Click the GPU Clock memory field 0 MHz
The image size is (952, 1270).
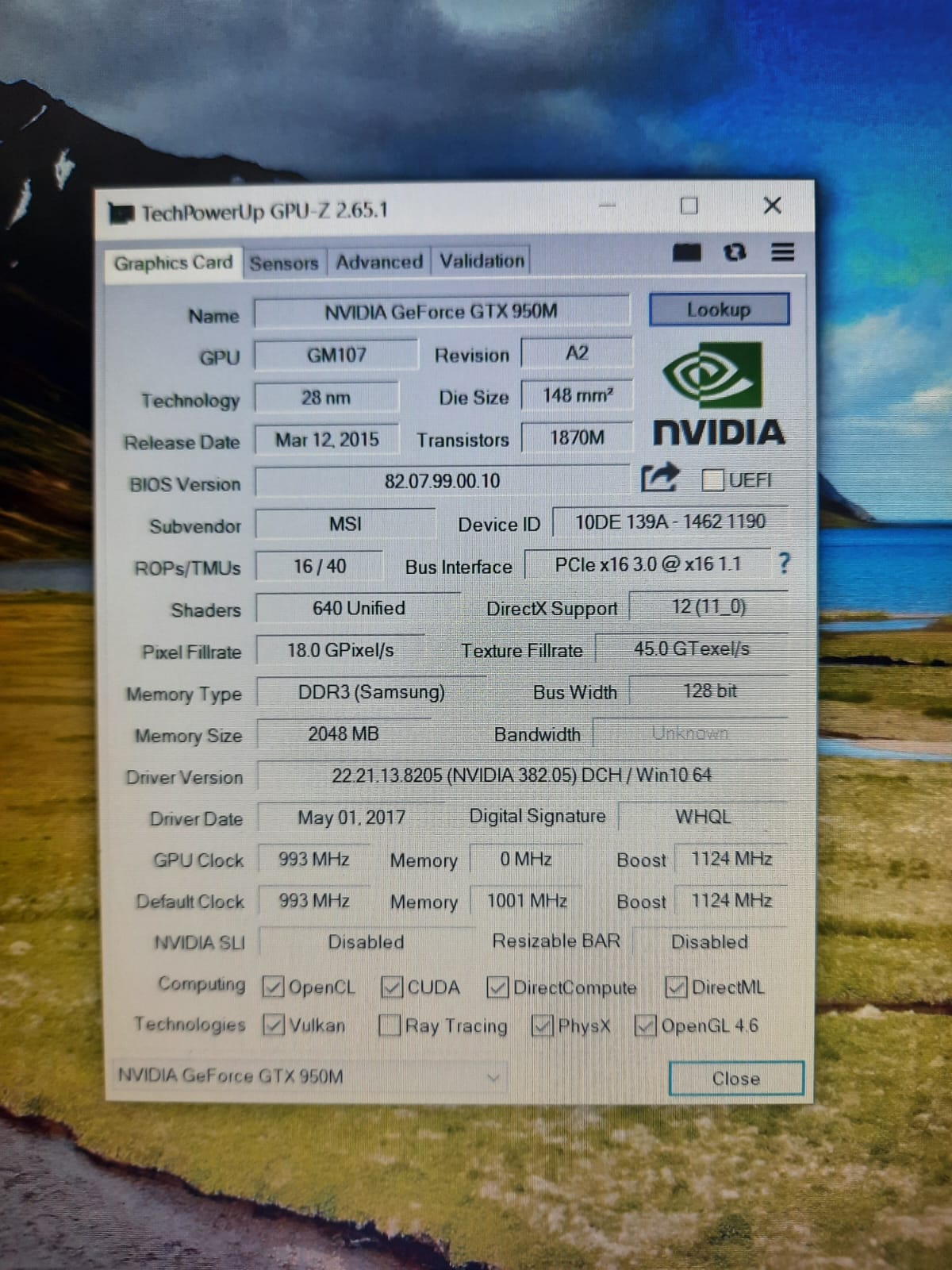[x=526, y=859]
